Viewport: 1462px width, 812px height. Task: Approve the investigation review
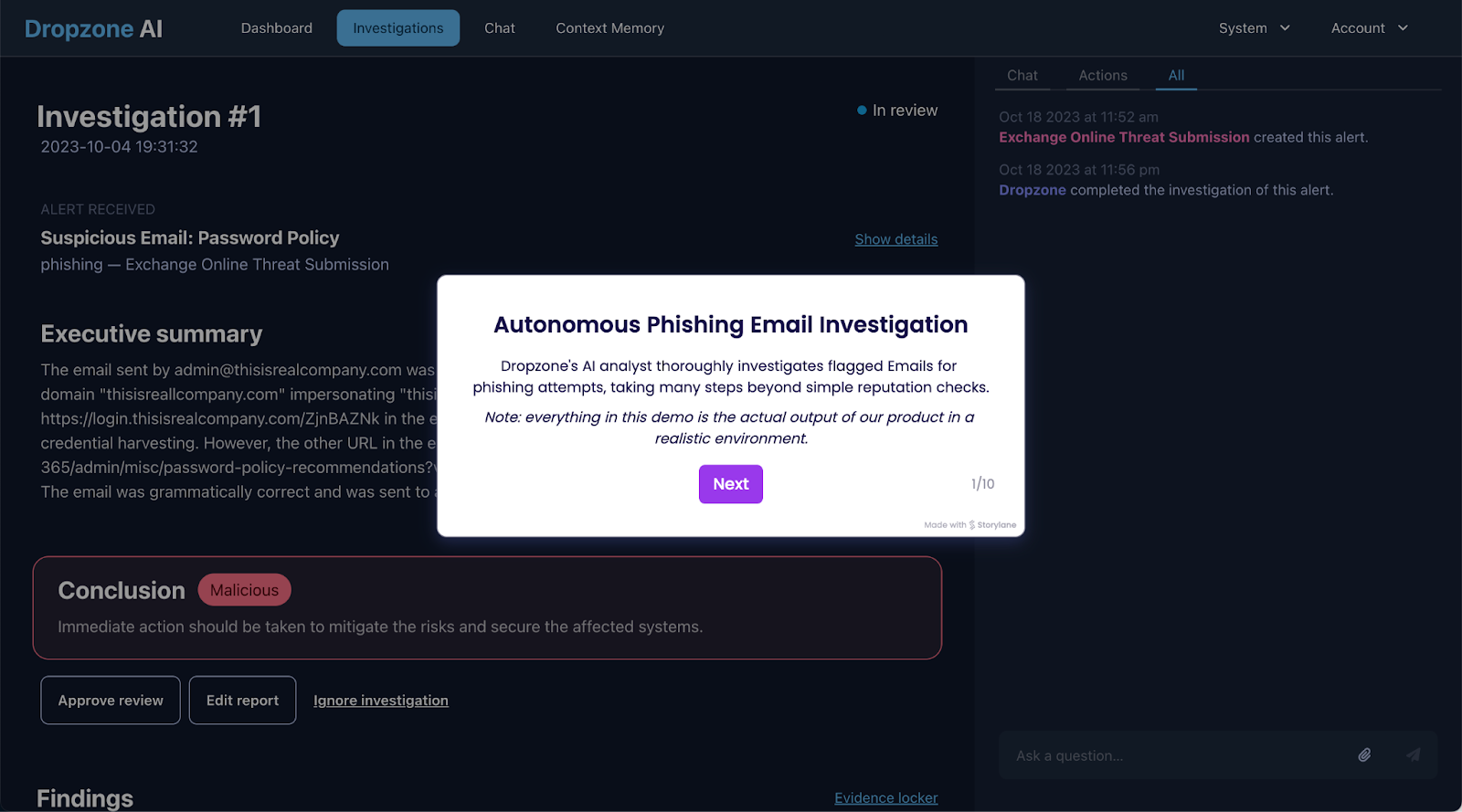pyautogui.click(x=111, y=701)
